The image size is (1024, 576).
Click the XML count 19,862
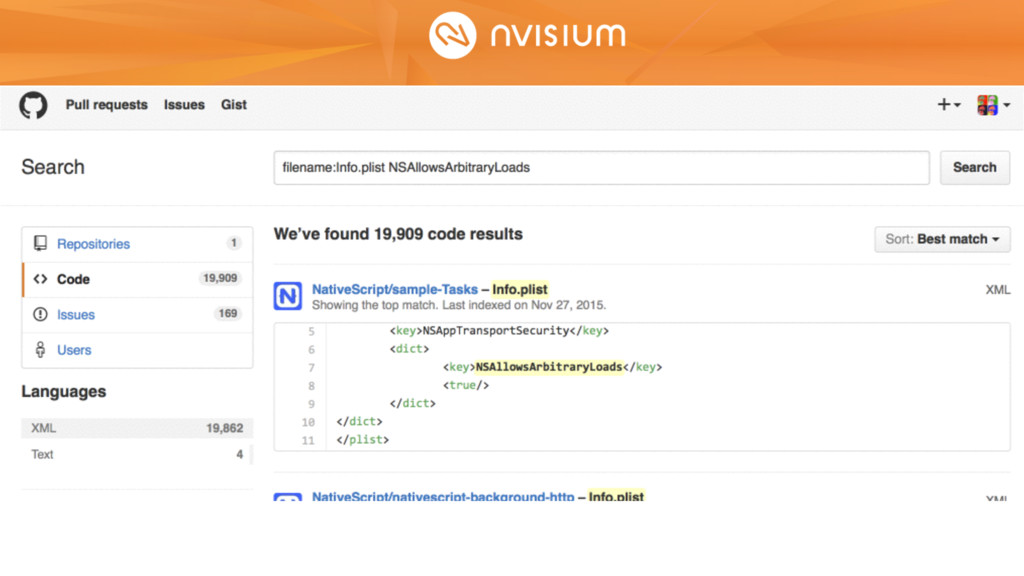pyautogui.click(x=225, y=428)
